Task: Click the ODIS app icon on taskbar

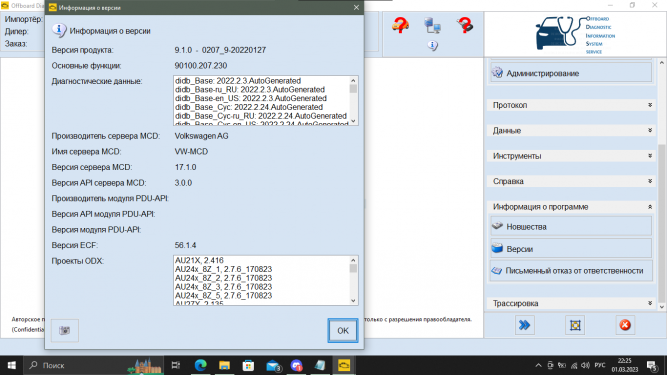Action: pyautogui.click(x=344, y=365)
